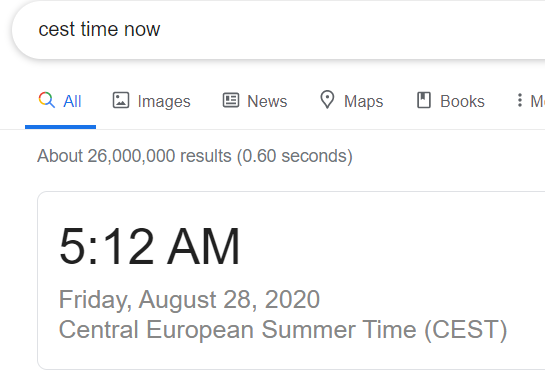This screenshot has width=545, height=390.
Task: Click the Images picture icon
Action: tap(121, 100)
